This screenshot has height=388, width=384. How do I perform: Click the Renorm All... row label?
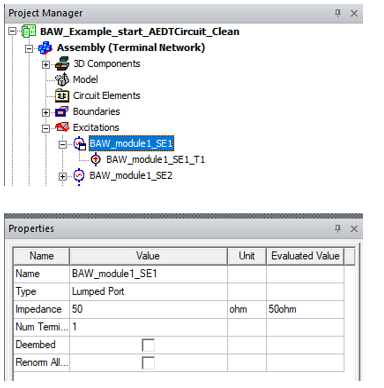[x=42, y=362]
